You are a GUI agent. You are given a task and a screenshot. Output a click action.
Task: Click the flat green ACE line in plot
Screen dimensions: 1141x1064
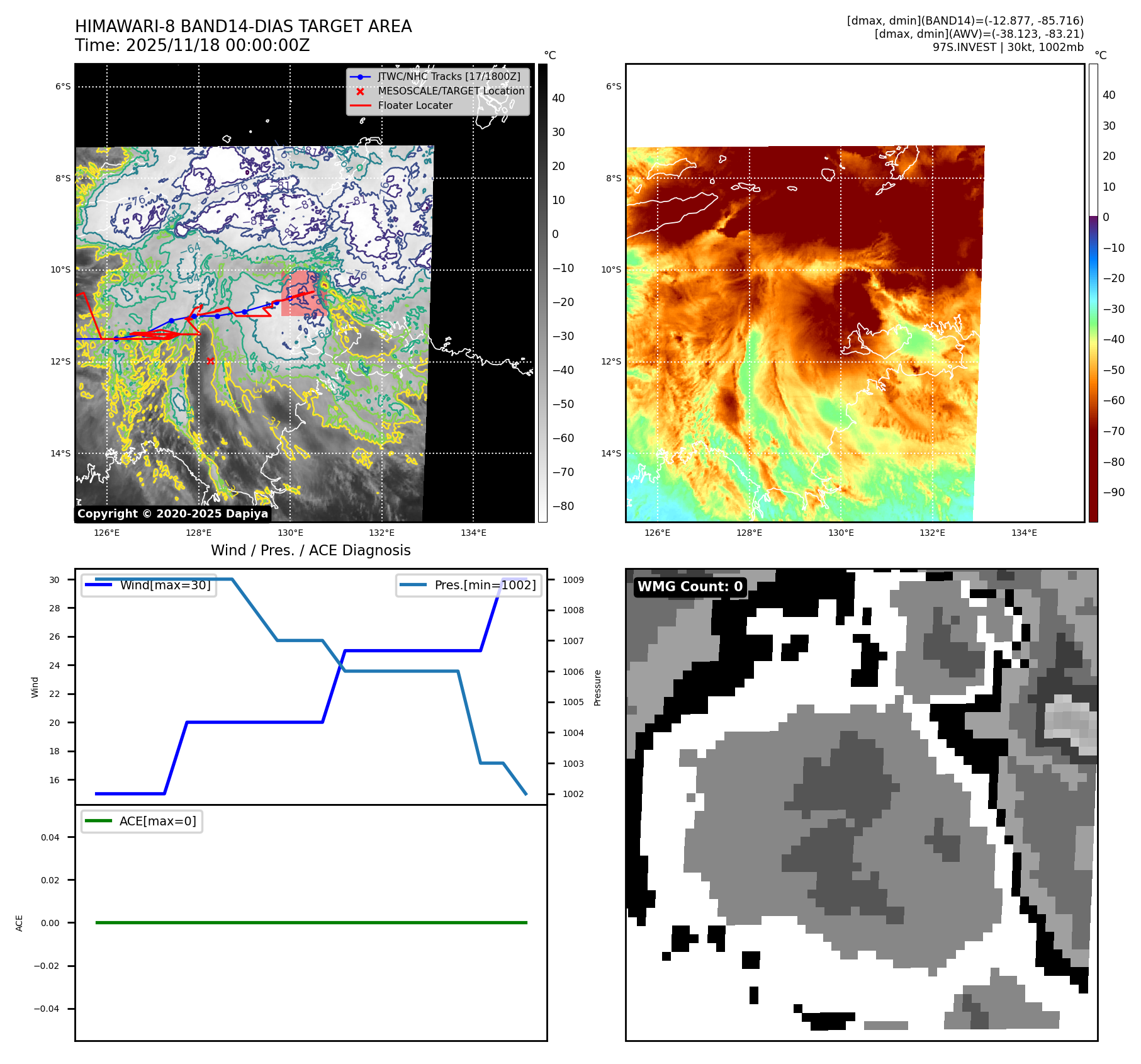[x=311, y=922]
